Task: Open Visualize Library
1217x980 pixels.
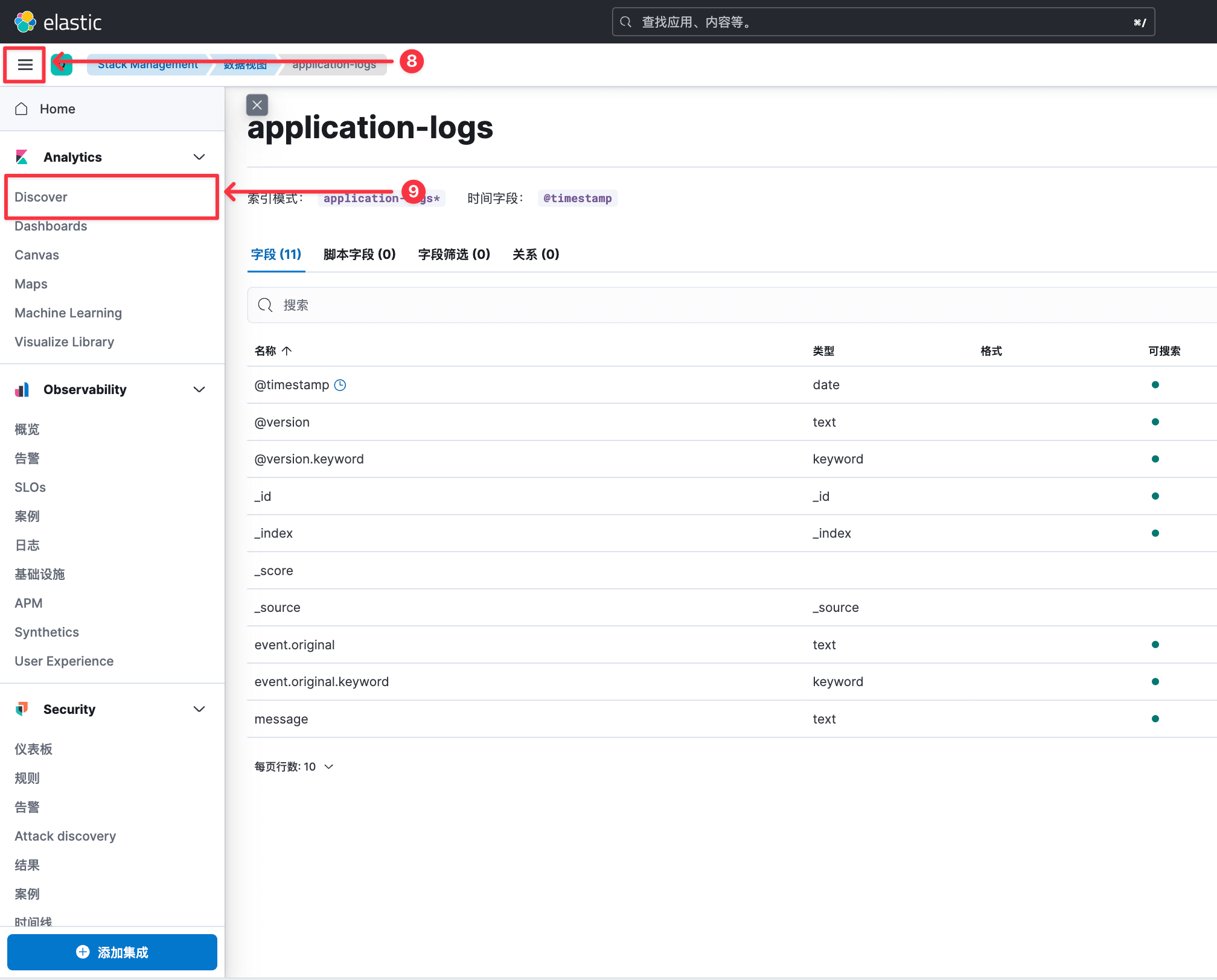Action: coord(64,342)
